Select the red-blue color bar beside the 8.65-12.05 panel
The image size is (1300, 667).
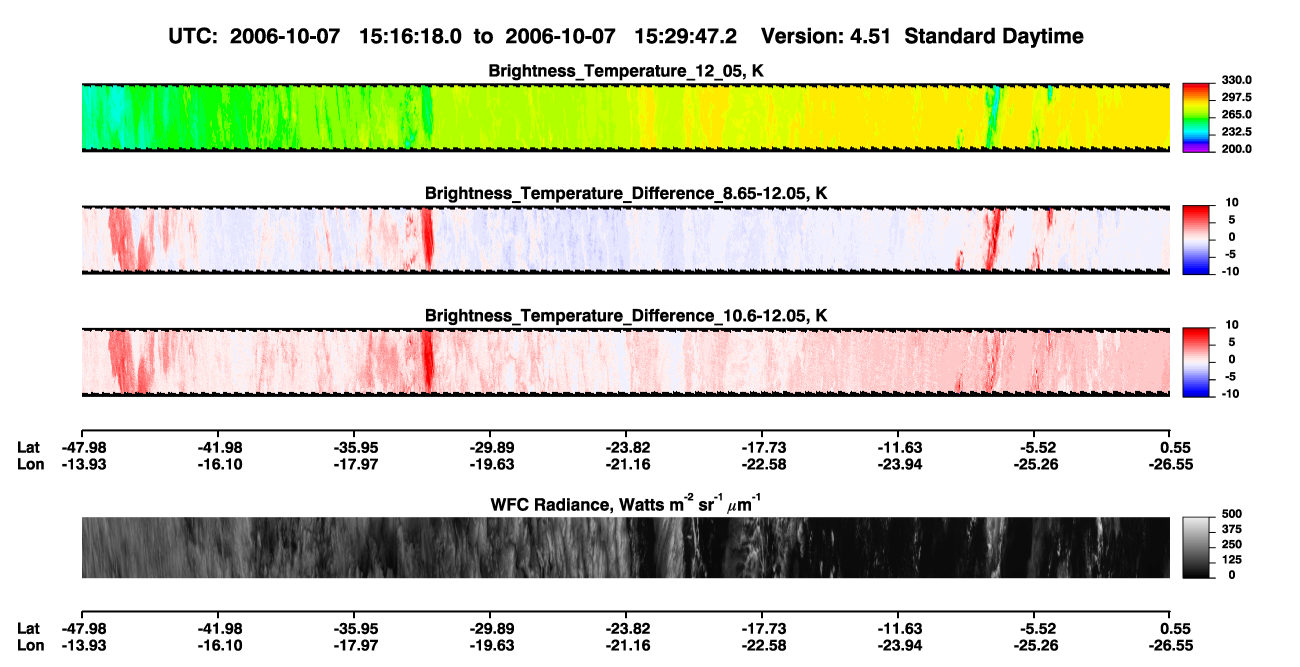pyautogui.click(x=1197, y=239)
